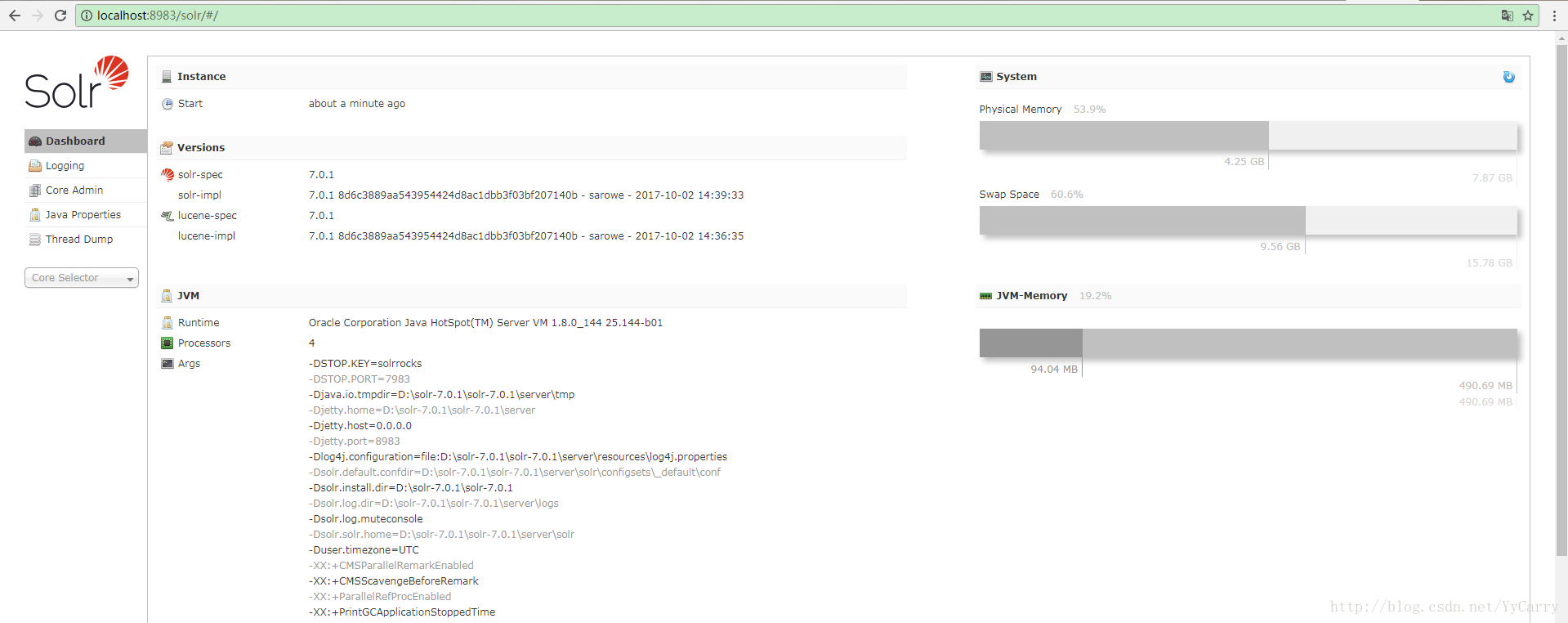Click the Args terminal icon
This screenshot has height=623, width=1568.
(x=168, y=364)
